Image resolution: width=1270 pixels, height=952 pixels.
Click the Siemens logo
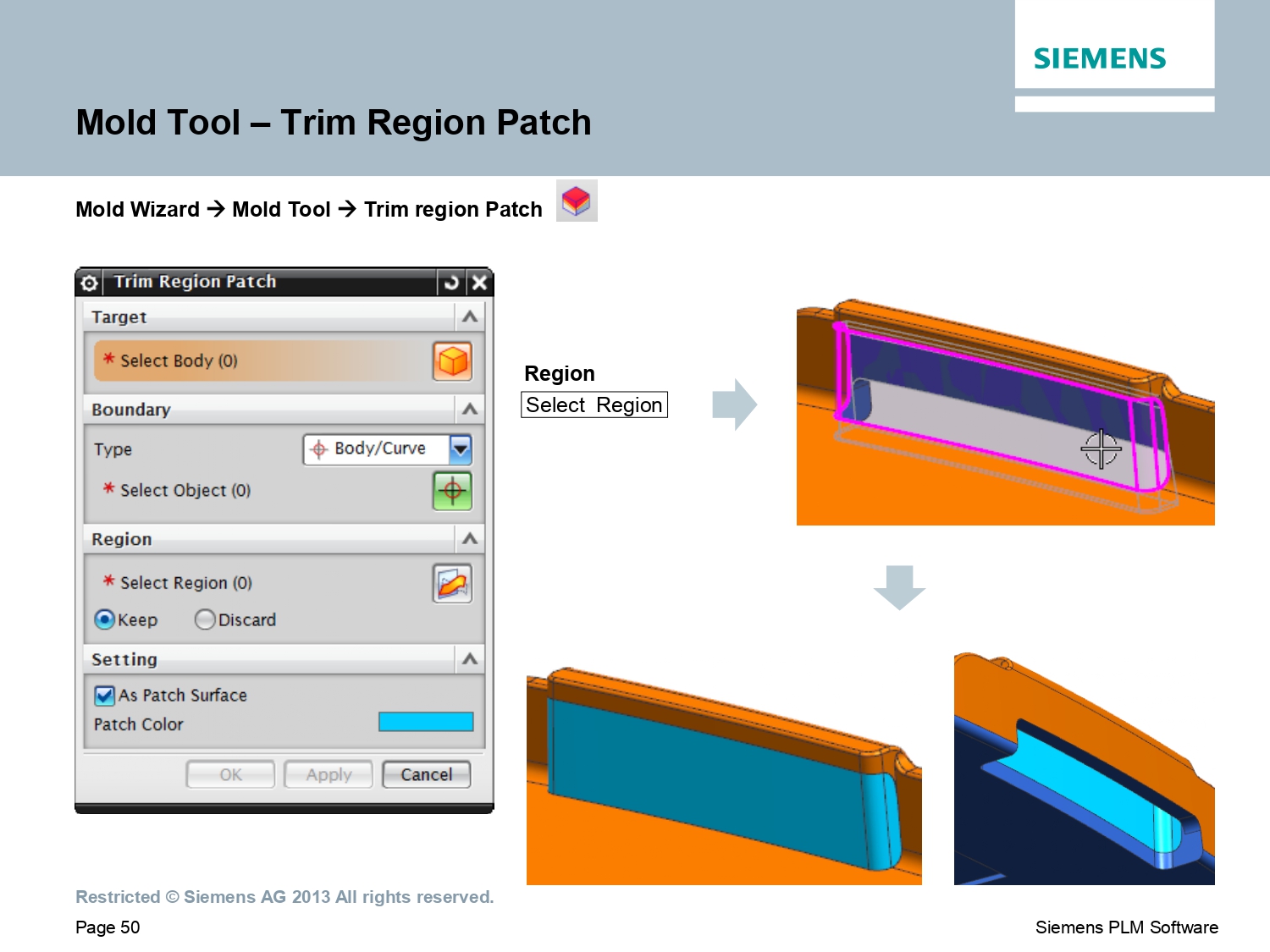tap(1100, 58)
